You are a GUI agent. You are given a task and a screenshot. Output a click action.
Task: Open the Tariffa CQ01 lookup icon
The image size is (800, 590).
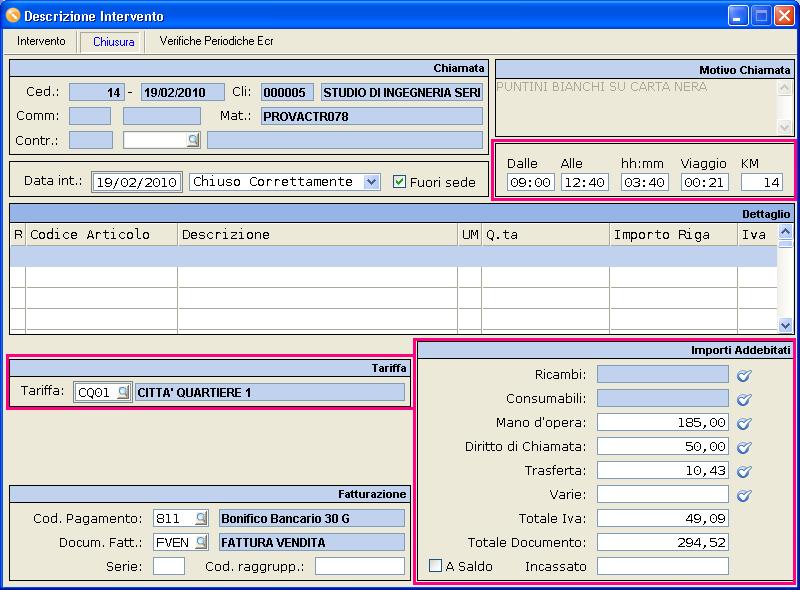pos(123,392)
